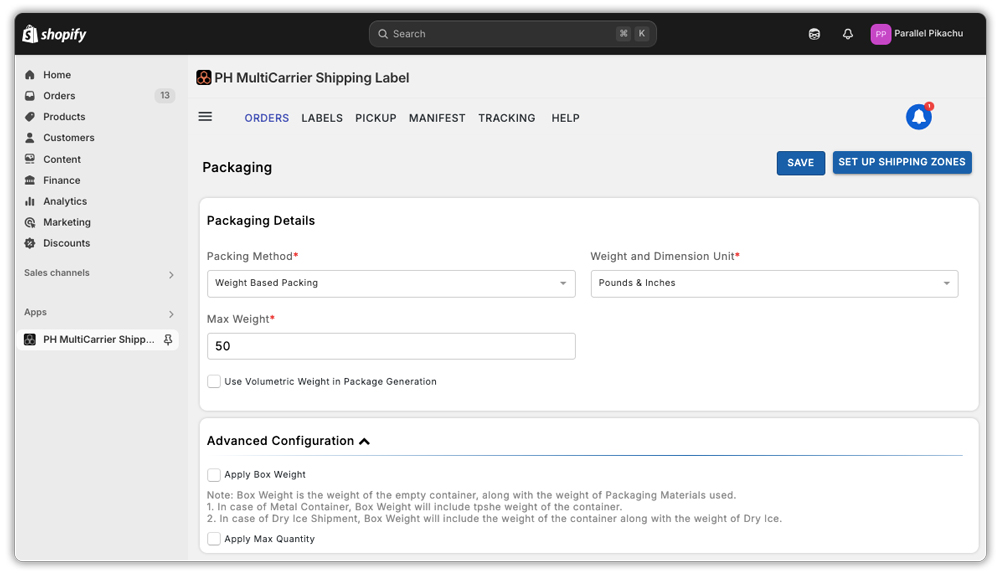Open the Sidekick assistant icon in top bar
The width and height of the screenshot is (1000, 576).
[x=814, y=34]
